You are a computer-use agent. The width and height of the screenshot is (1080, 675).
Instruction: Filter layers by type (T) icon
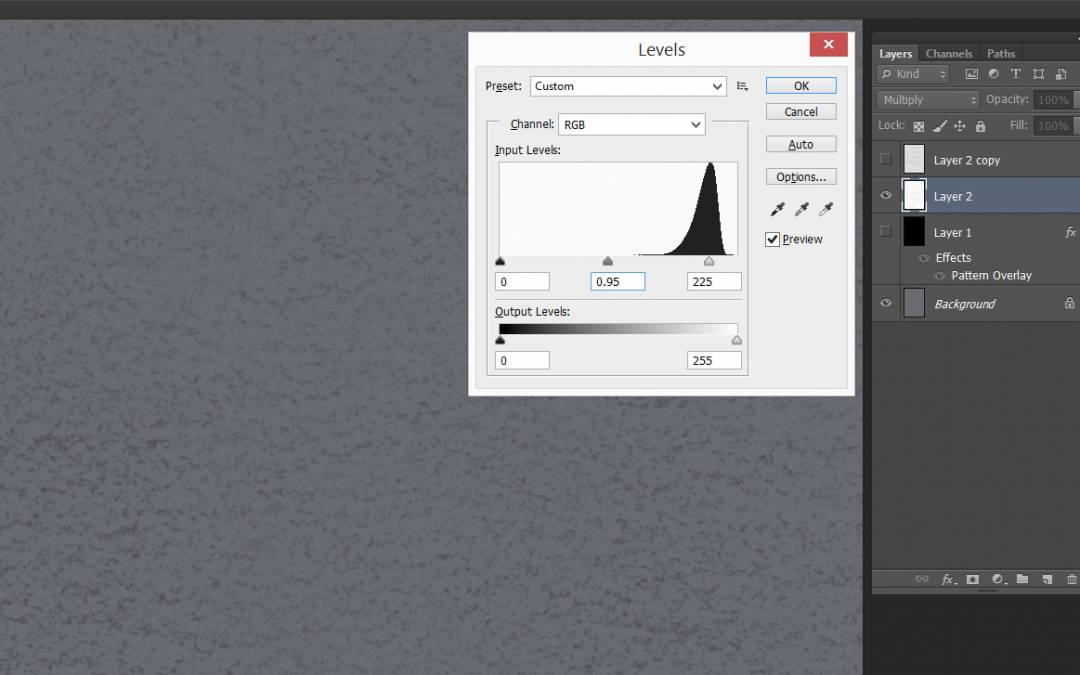(x=1016, y=74)
